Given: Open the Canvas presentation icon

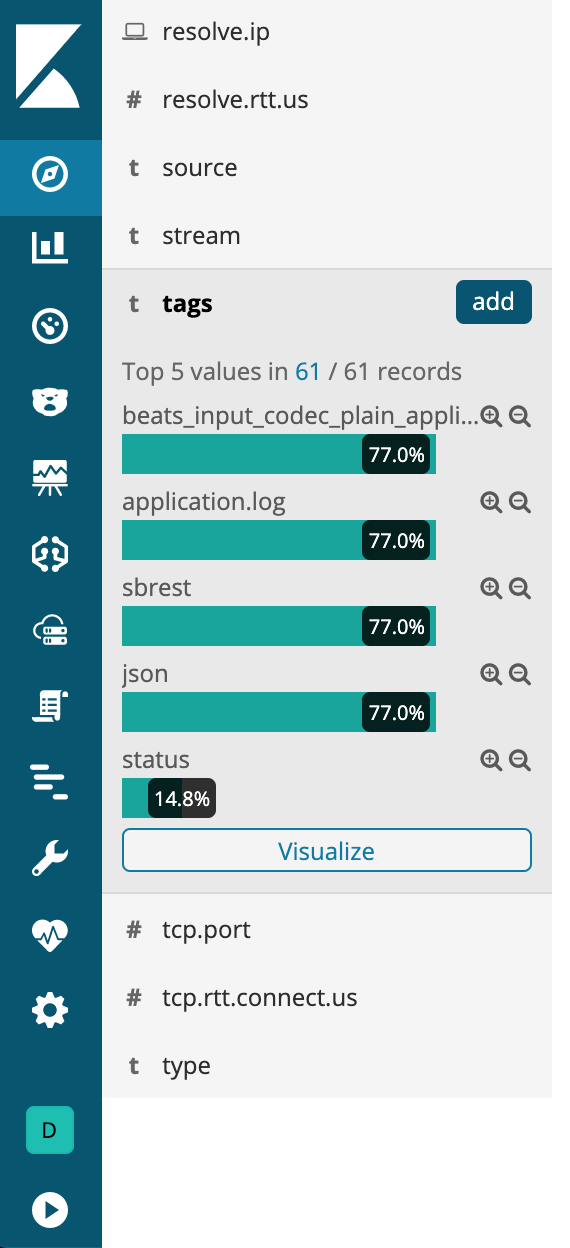Looking at the screenshot, I should pos(50,478).
